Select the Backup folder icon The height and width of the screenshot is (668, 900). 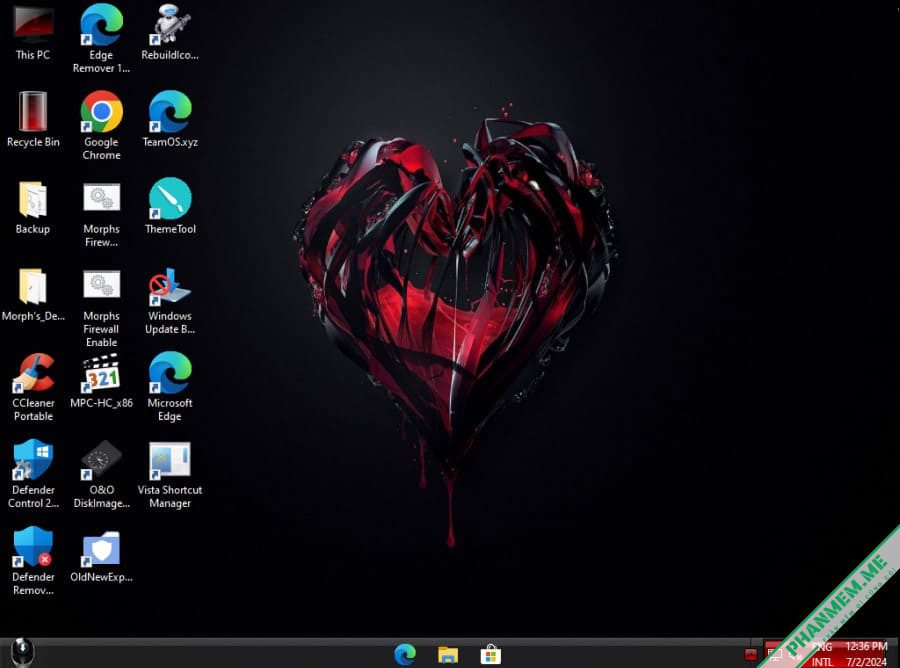[x=33, y=207]
